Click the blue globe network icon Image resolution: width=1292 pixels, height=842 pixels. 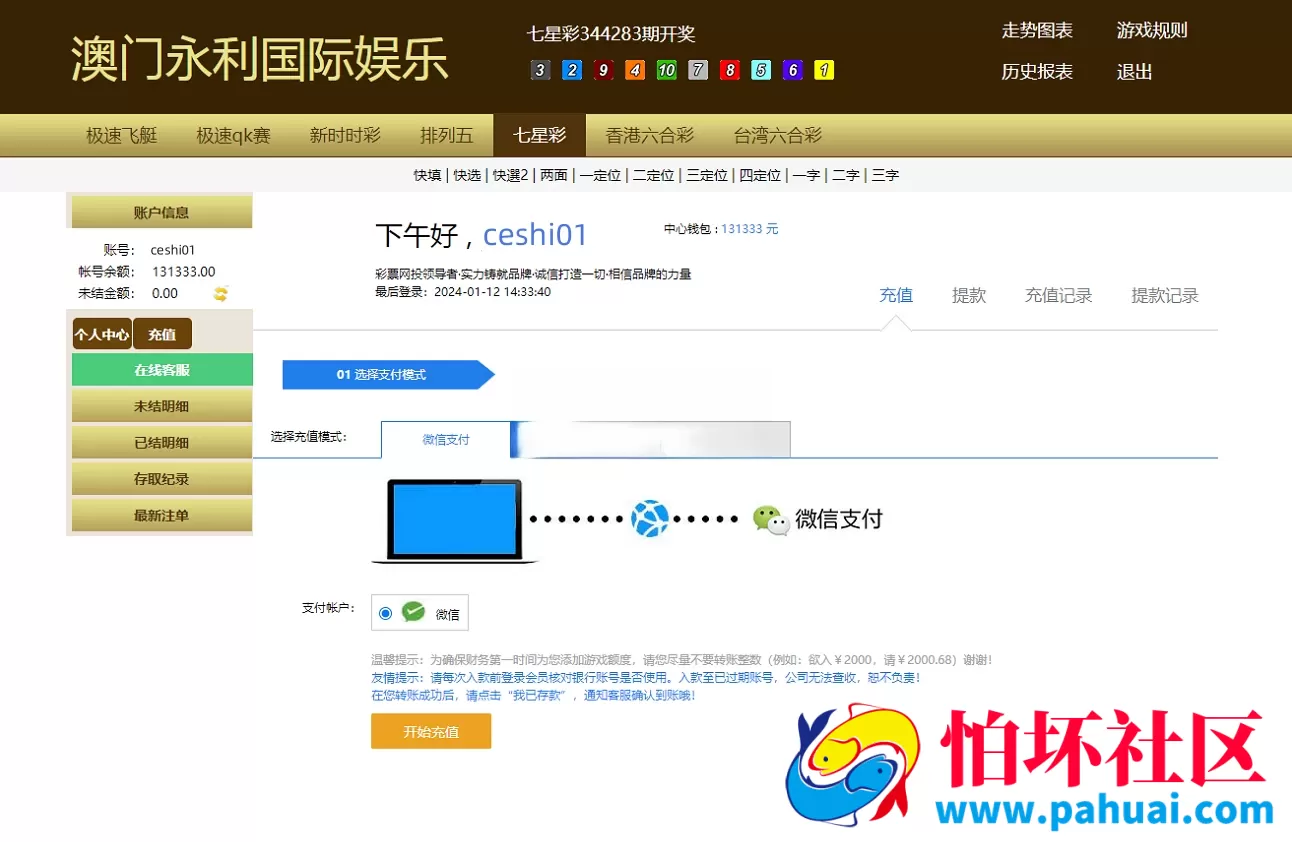coord(650,519)
